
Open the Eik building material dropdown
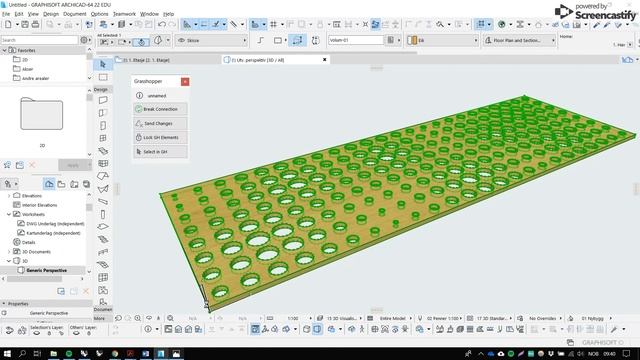coord(443,40)
